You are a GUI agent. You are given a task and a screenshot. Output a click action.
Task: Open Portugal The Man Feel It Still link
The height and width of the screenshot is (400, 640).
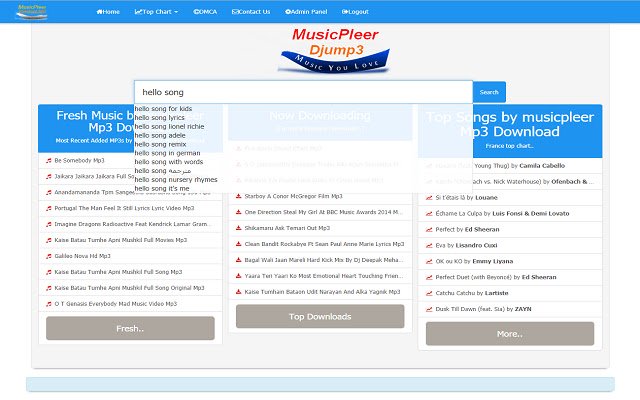pos(124,208)
